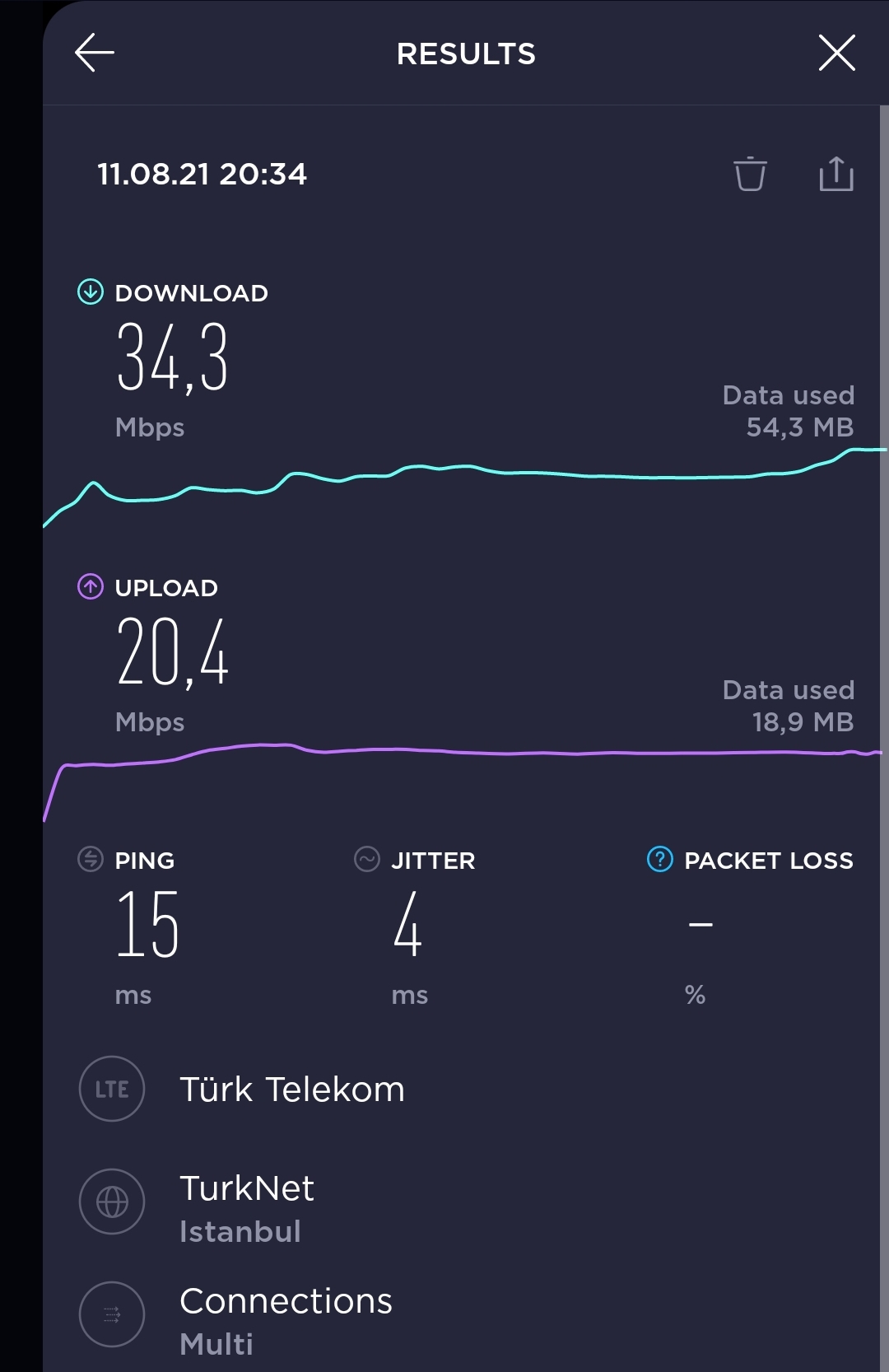Tap the upload arrow circle icon
Viewport: 889px width, 1372px height.
click(91, 586)
